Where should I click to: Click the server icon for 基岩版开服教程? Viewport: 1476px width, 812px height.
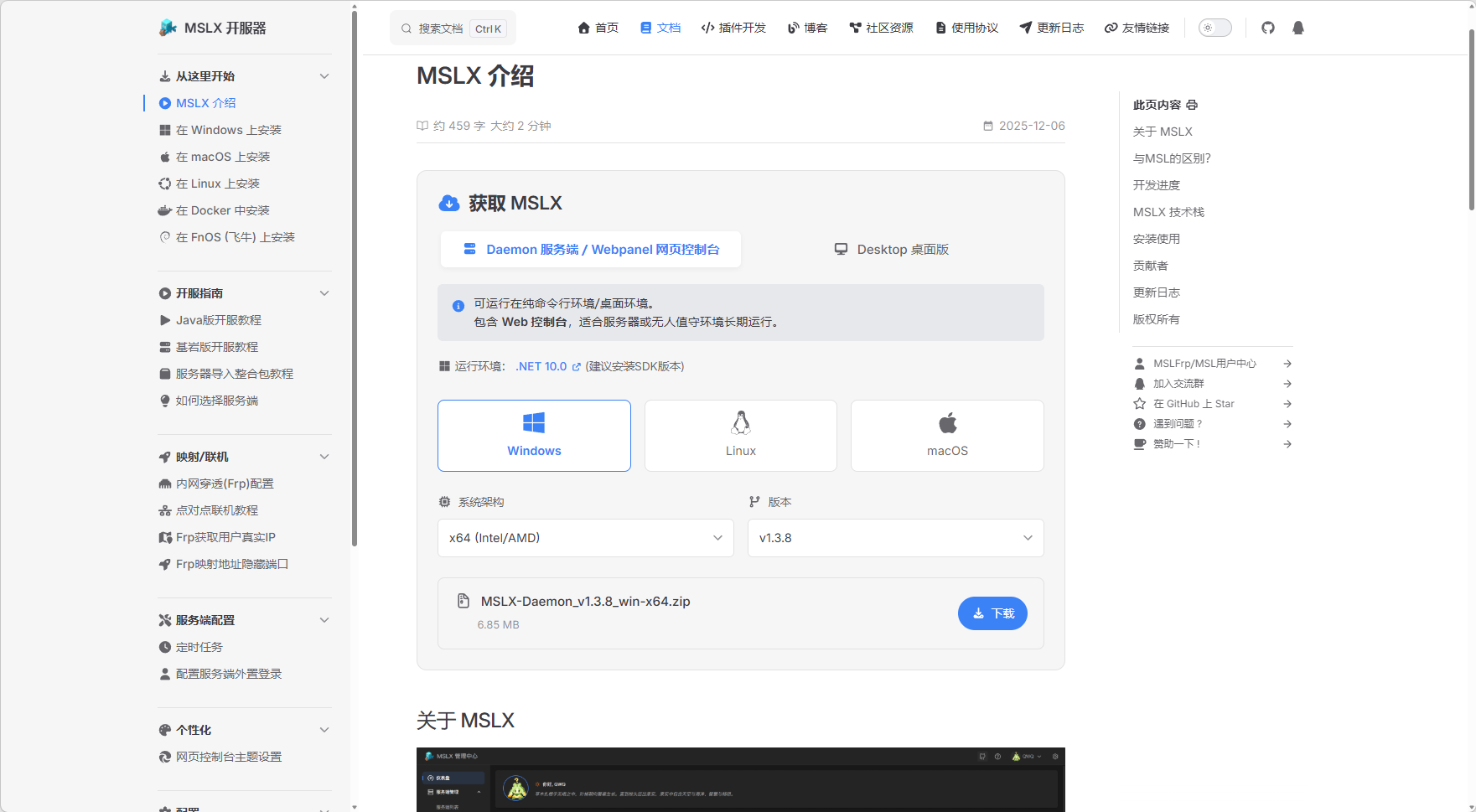coord(165,347)
